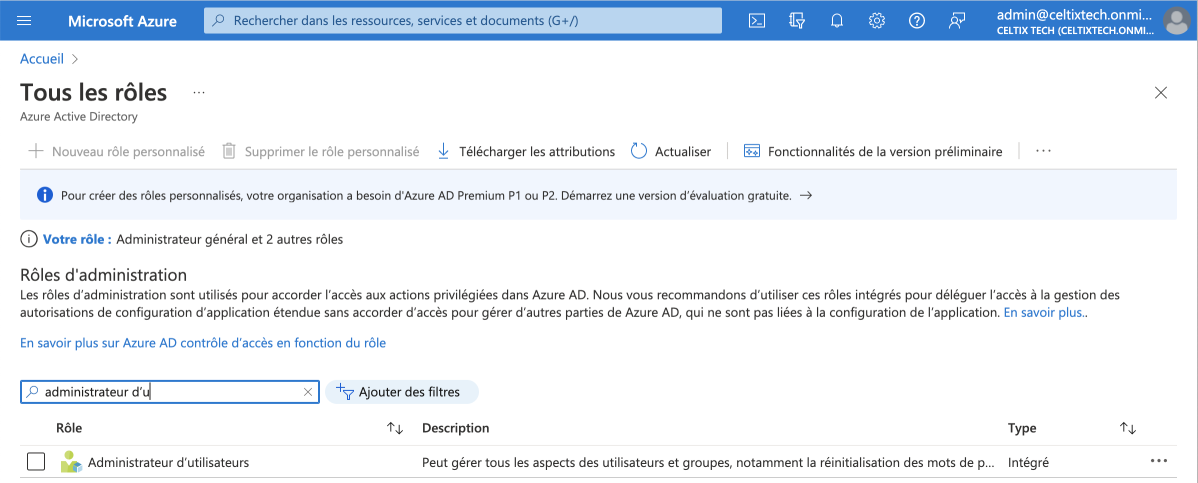Open the portal settings gear
1198x483 pixels.
876,21
